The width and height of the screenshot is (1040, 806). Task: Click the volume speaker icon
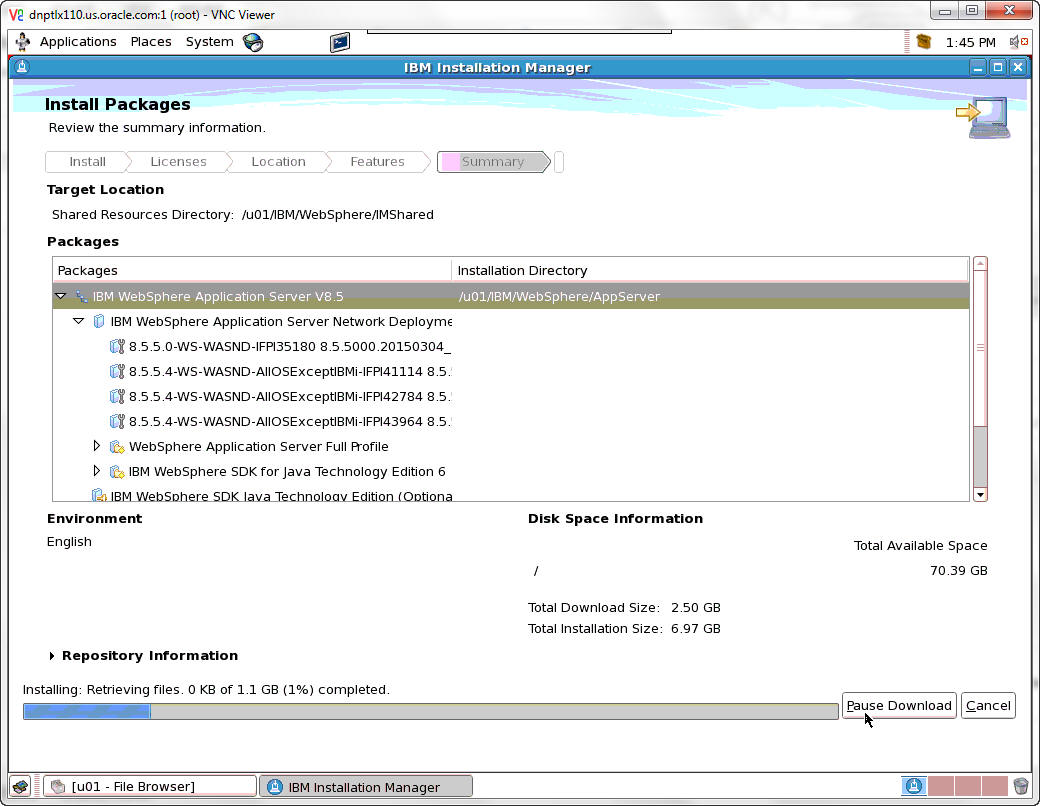pyautogui.click(x=1018, y=42)
